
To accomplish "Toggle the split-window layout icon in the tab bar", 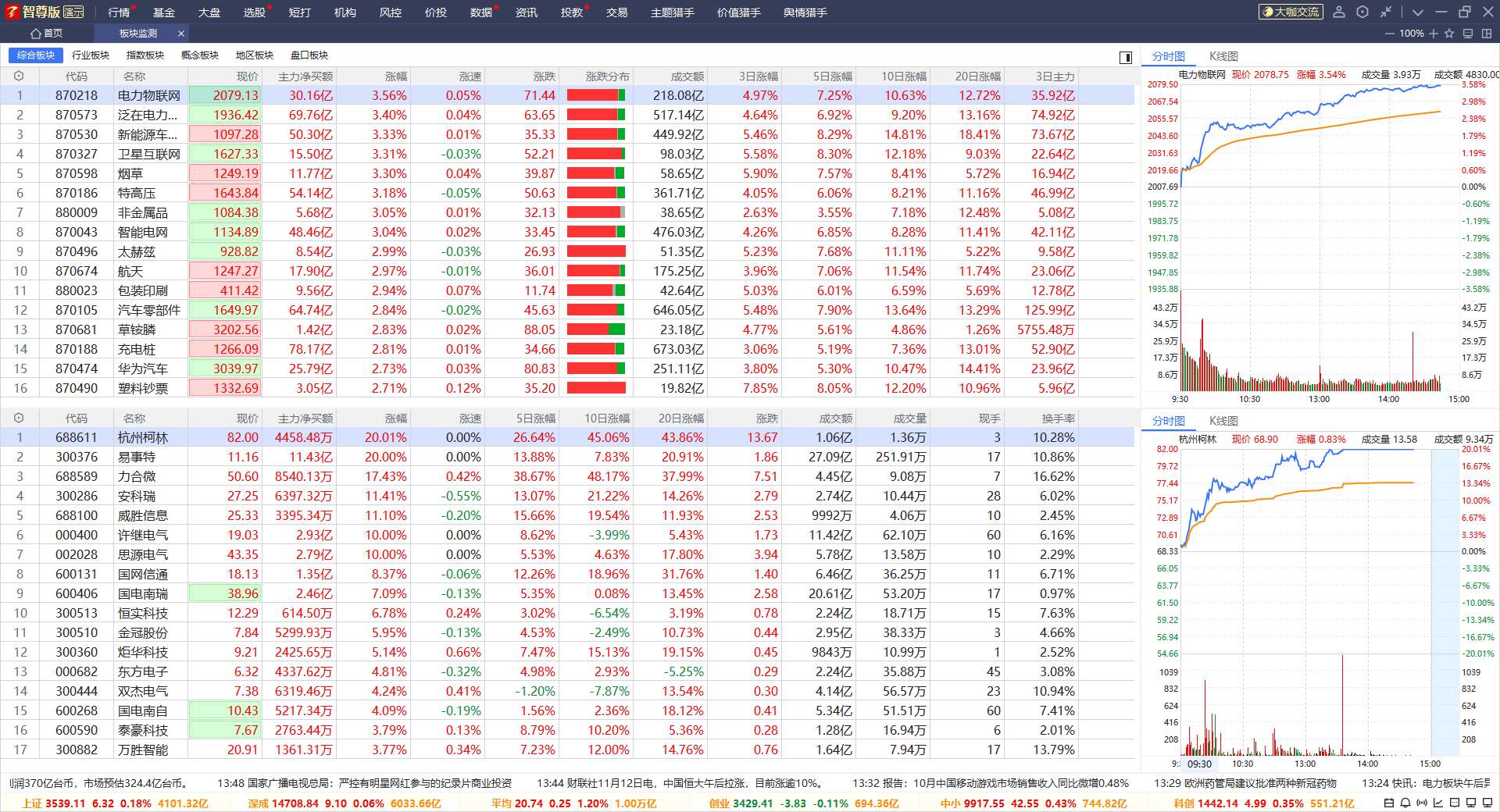I will [x=1487, y=34].
